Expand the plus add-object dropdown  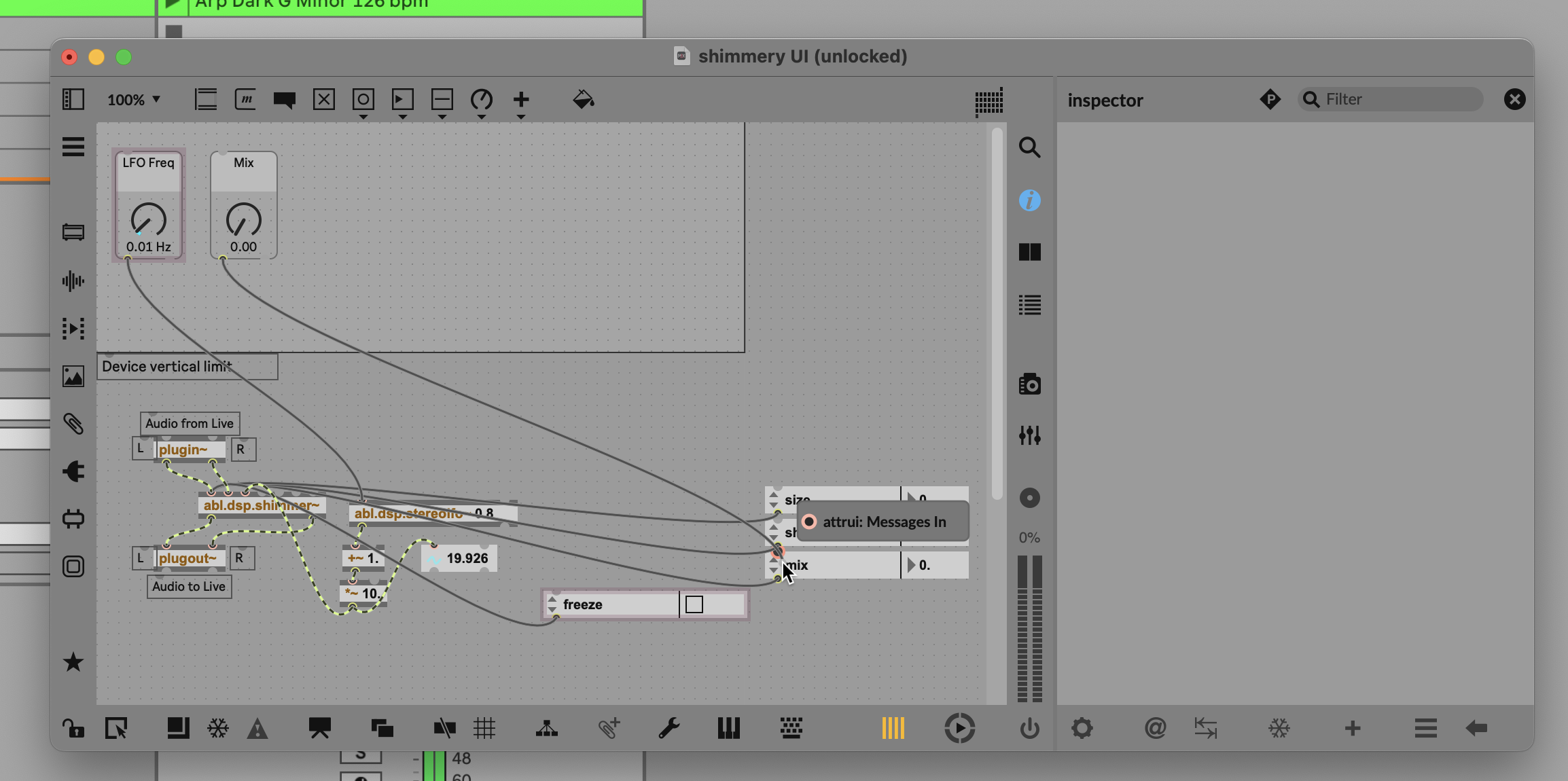tap(521, 117)
